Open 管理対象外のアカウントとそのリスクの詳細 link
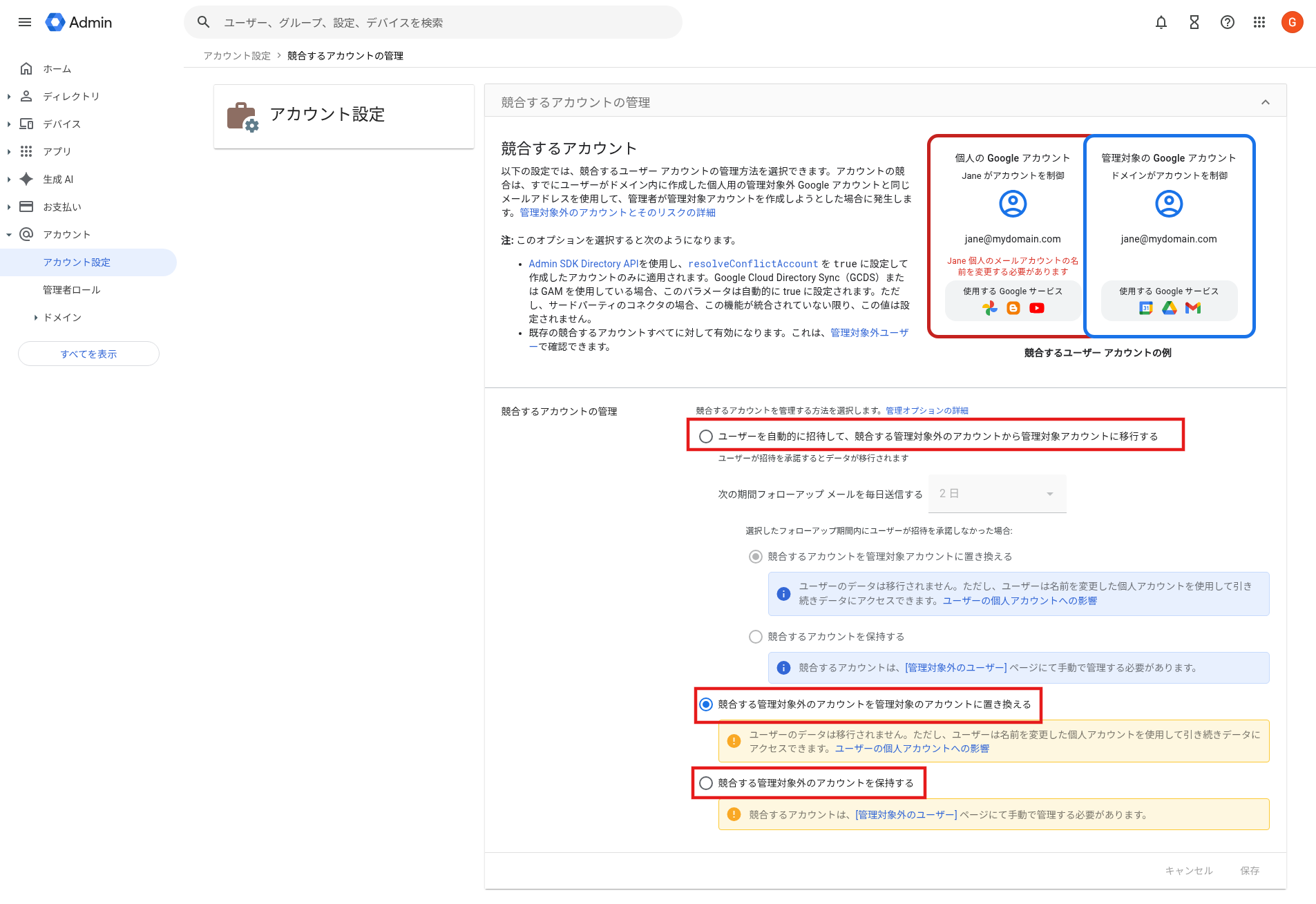Image resolution: width=1316 pixels, height=904 pixels. point(618,213)
